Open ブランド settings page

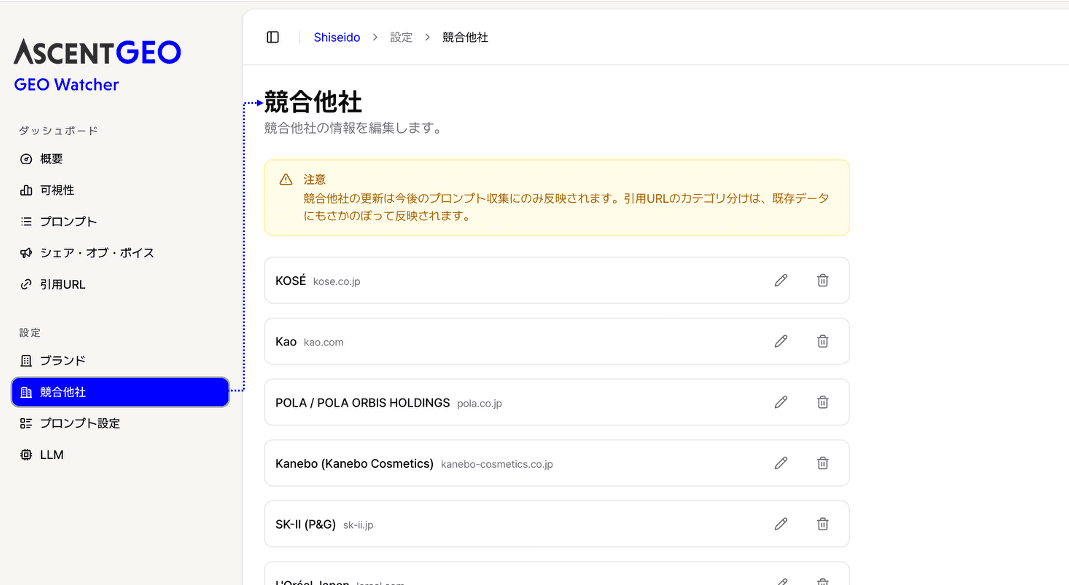(x=120, y=361)
